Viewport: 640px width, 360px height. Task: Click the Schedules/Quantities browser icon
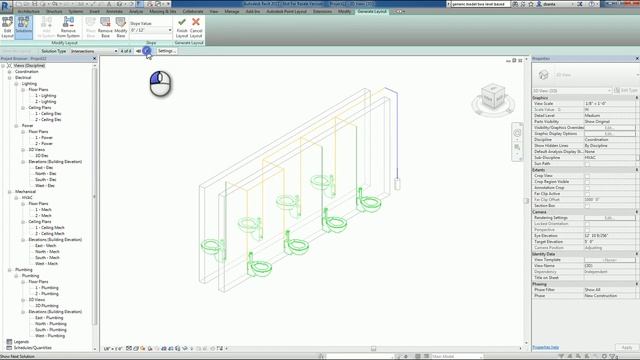click(9, 348)
